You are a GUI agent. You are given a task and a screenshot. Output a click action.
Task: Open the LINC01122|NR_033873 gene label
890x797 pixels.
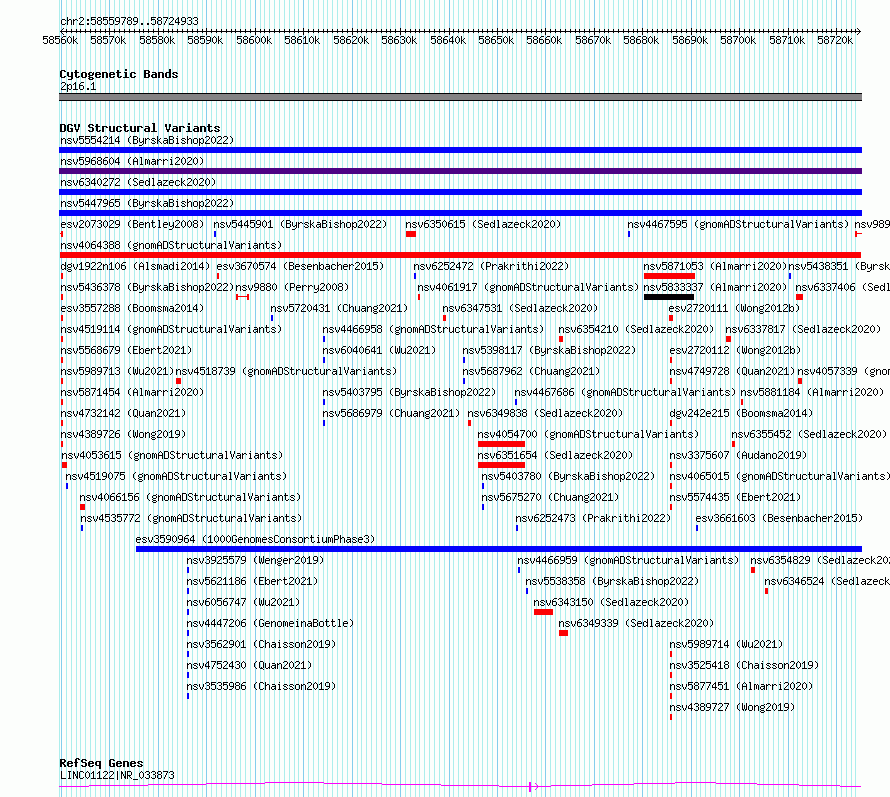click(117, 775)
